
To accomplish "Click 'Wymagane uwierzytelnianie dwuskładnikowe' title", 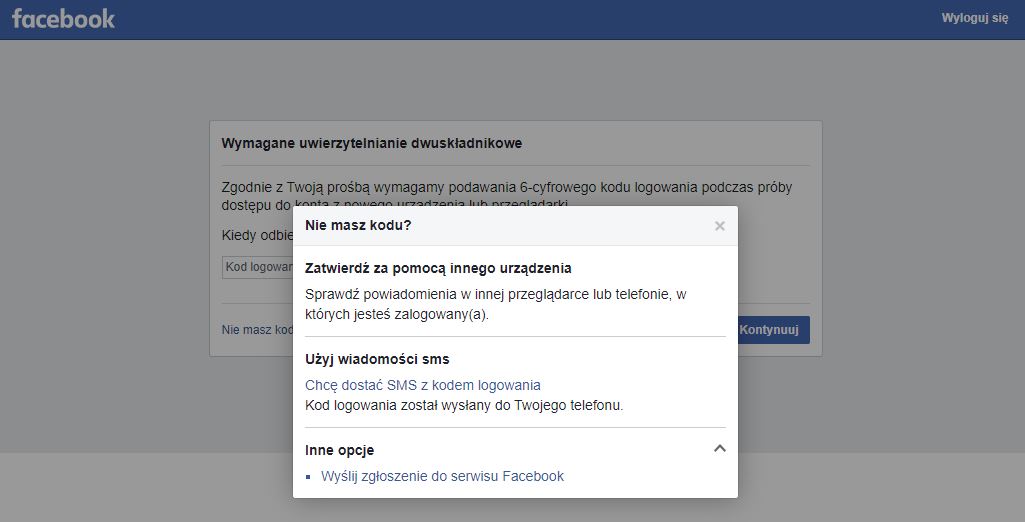I will (x=371, y=143).
